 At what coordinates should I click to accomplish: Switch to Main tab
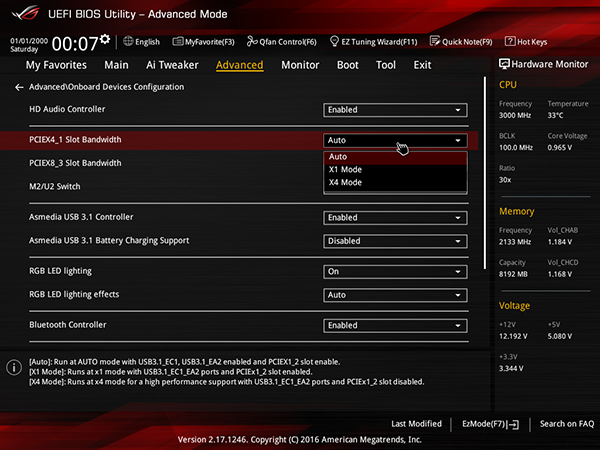pos(116,65)
